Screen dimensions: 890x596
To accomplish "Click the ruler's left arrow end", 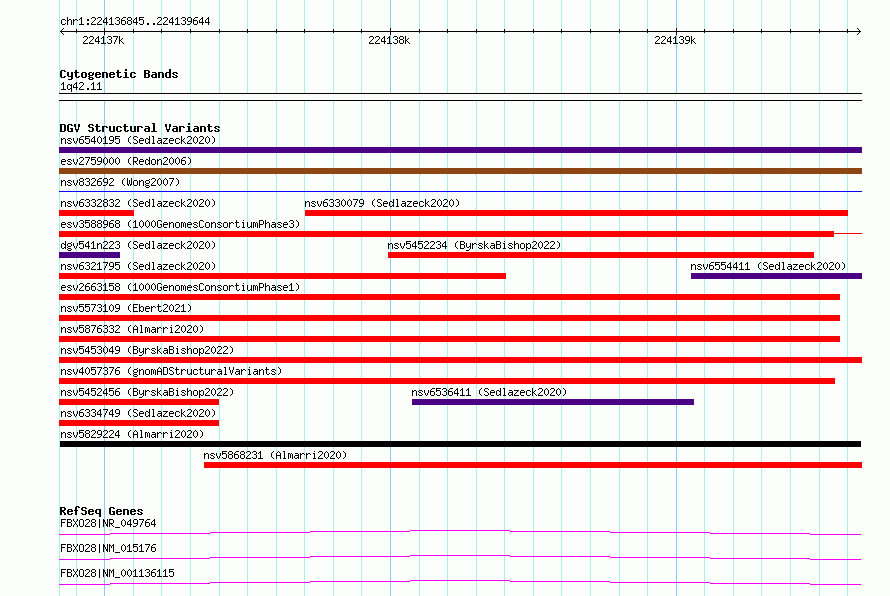I will tap(62, 31).
